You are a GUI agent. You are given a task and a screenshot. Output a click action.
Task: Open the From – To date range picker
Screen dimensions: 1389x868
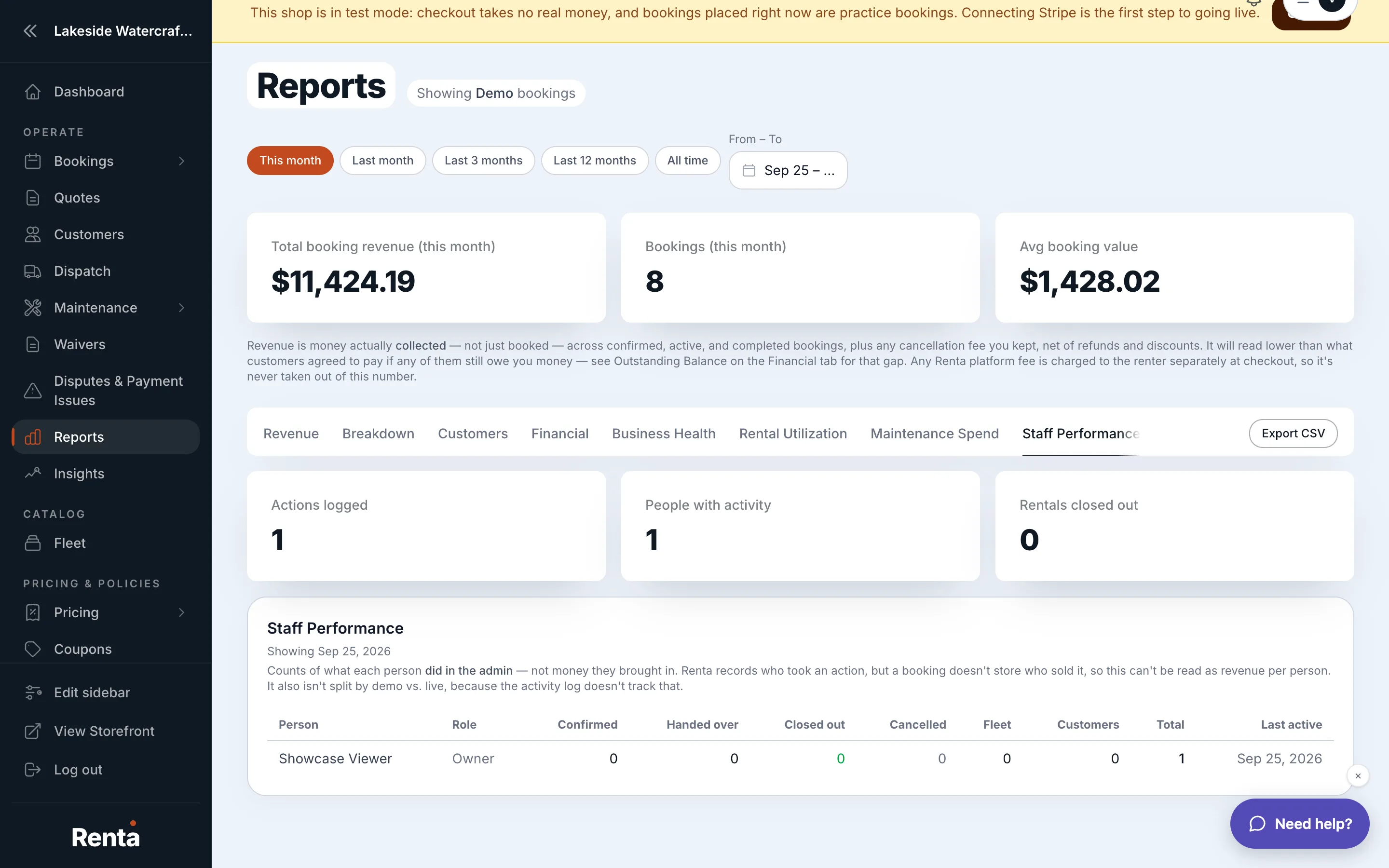pos(788,171)
